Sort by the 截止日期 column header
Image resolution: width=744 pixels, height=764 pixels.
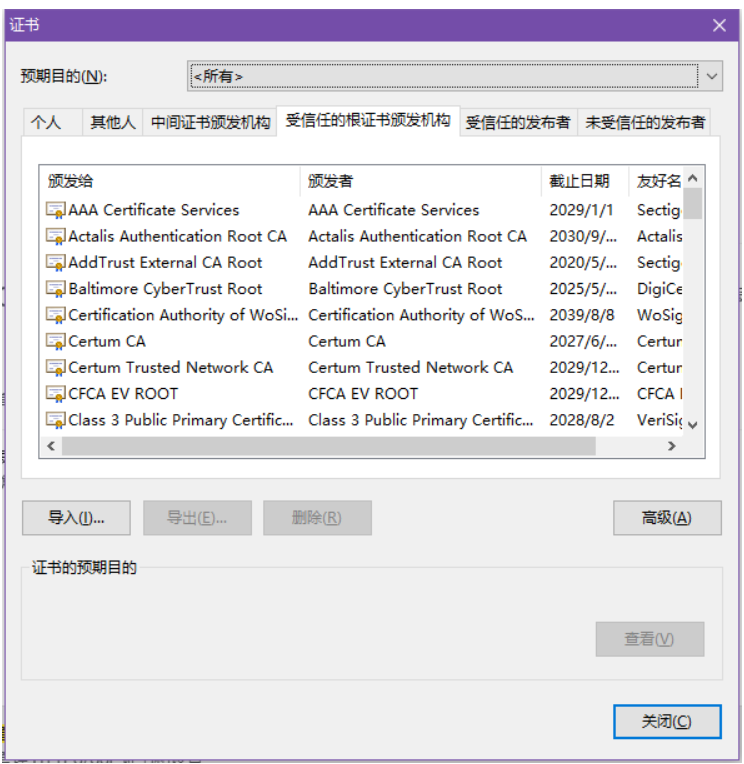[x=585, y=181]
